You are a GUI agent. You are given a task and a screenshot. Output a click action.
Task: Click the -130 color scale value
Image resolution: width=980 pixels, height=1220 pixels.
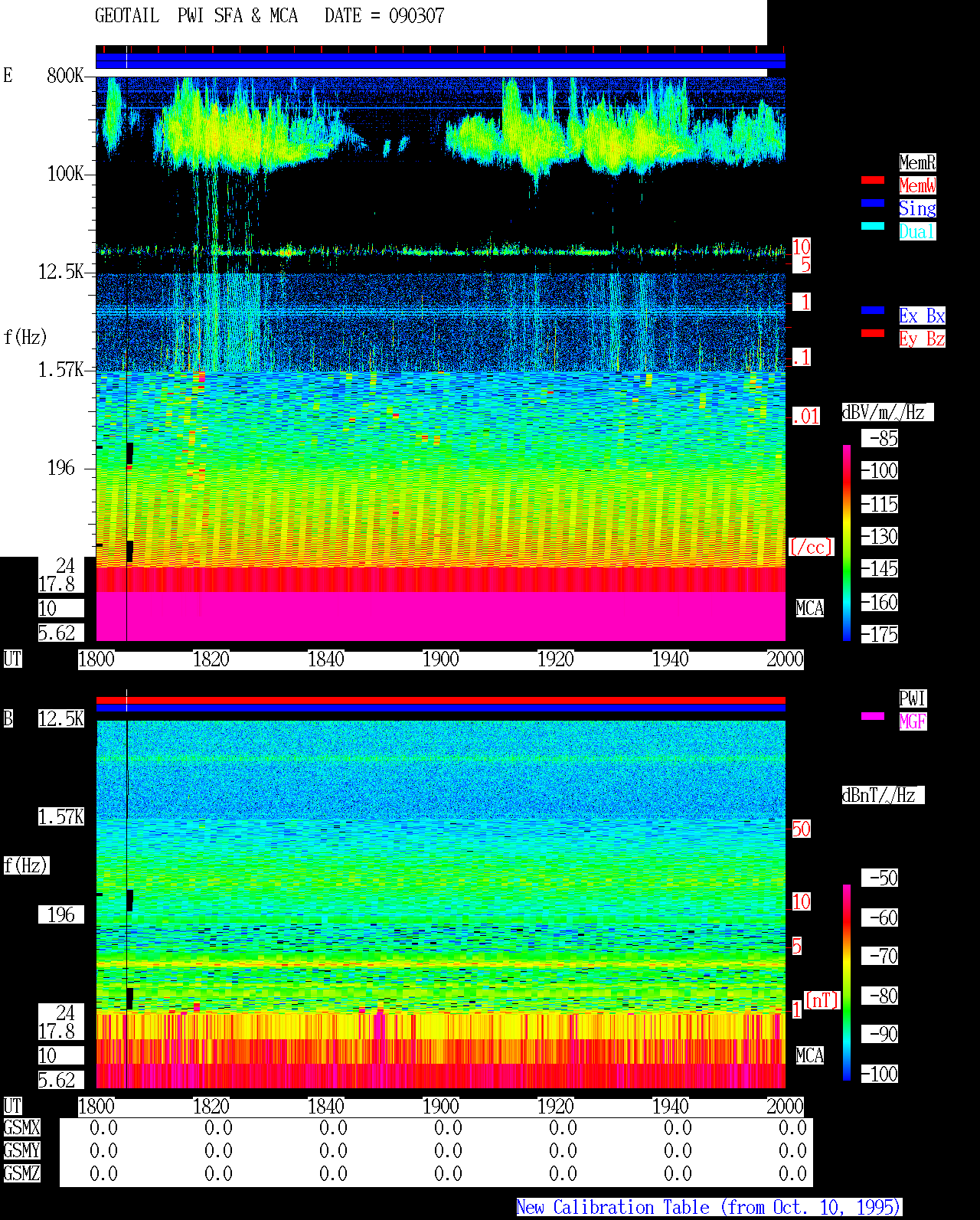(x=880, y=536)
